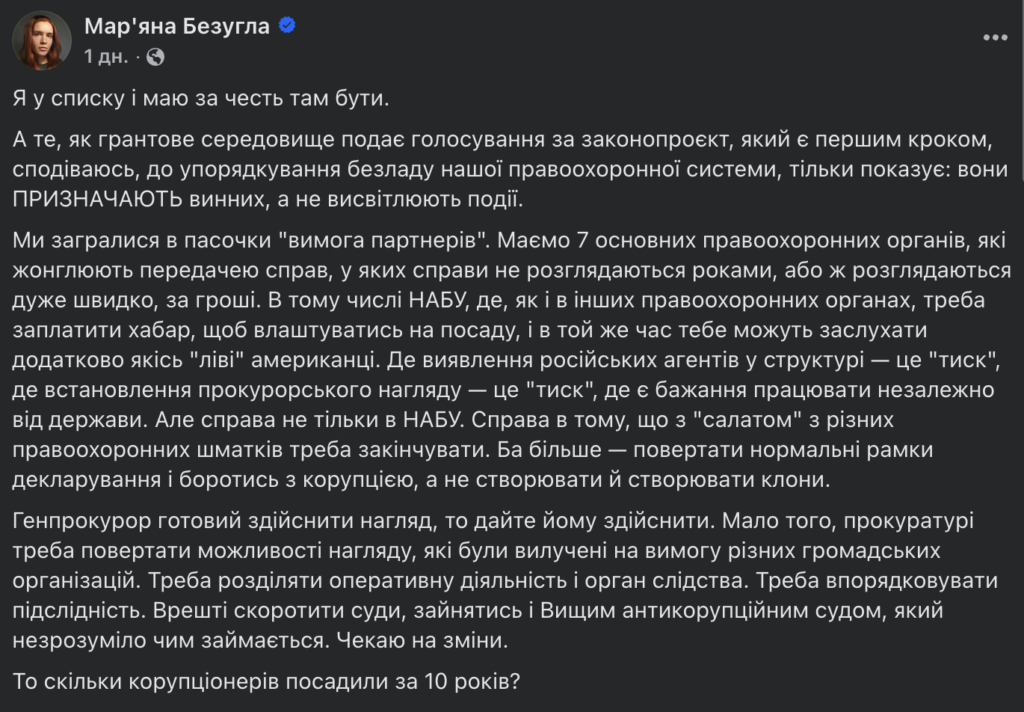Click the phrase "Ми загралися в пасочки"
The height and width of the screenshot is (712, 1024).
(142, 240)
